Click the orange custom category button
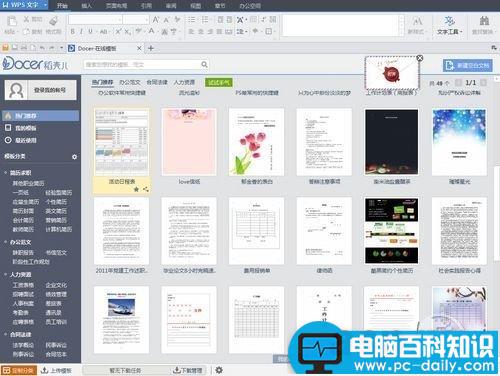Screen dimensions: 500x376 (18, 370)
